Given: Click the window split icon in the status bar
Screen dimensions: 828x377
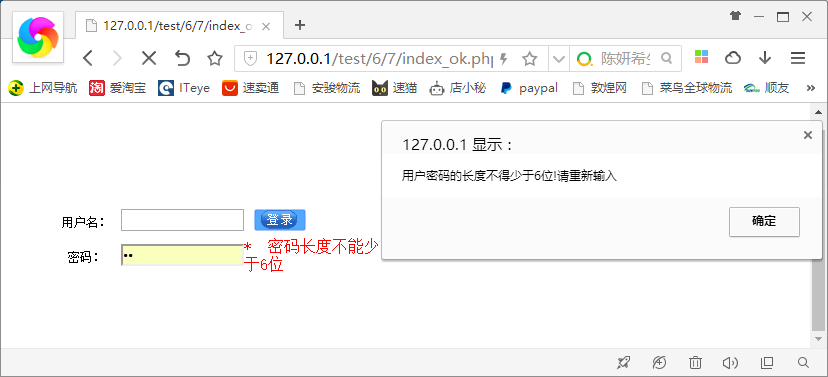Looking at the screenshot, I should (767, 362).
